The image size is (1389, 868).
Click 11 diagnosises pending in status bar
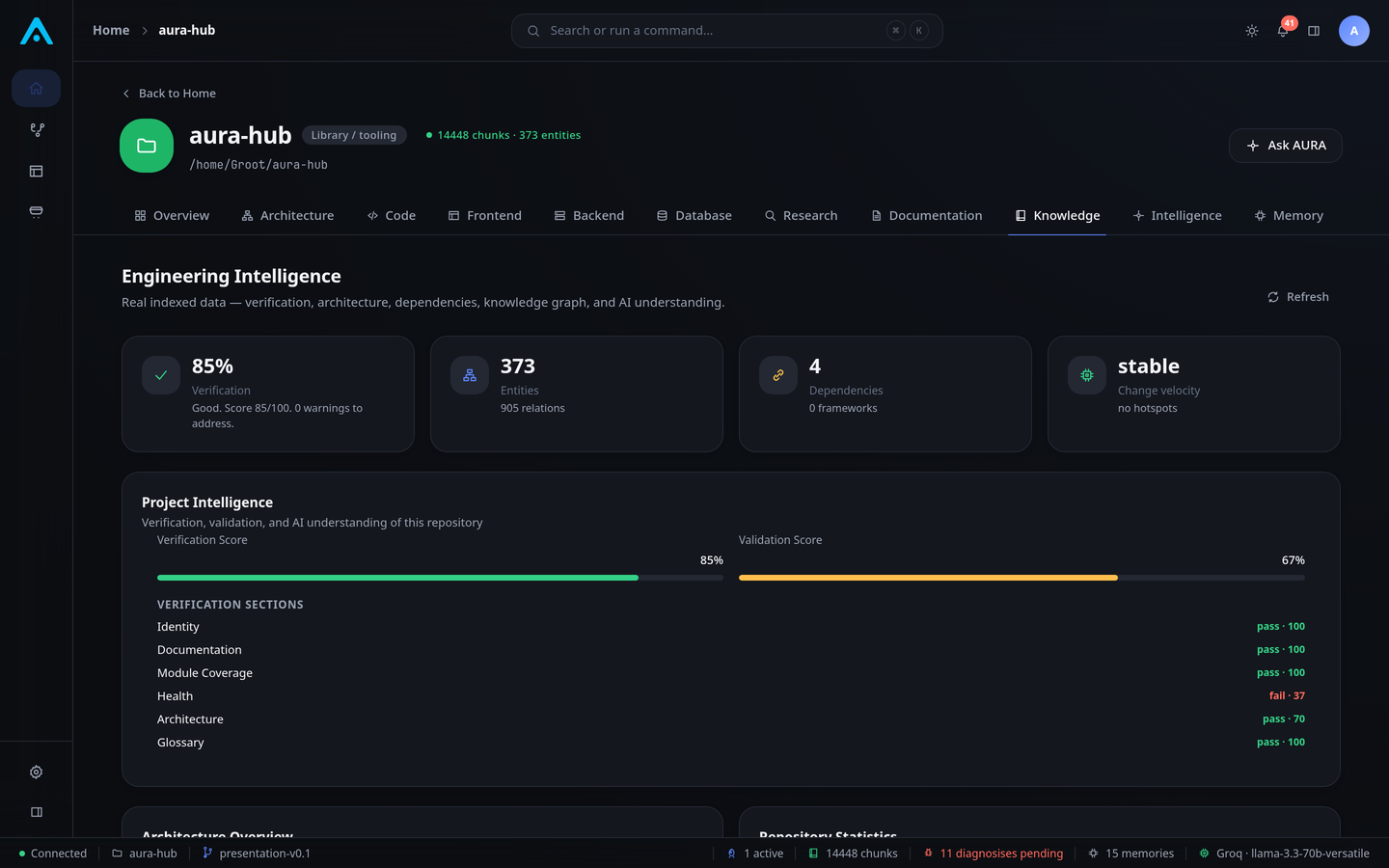(993, 854)
